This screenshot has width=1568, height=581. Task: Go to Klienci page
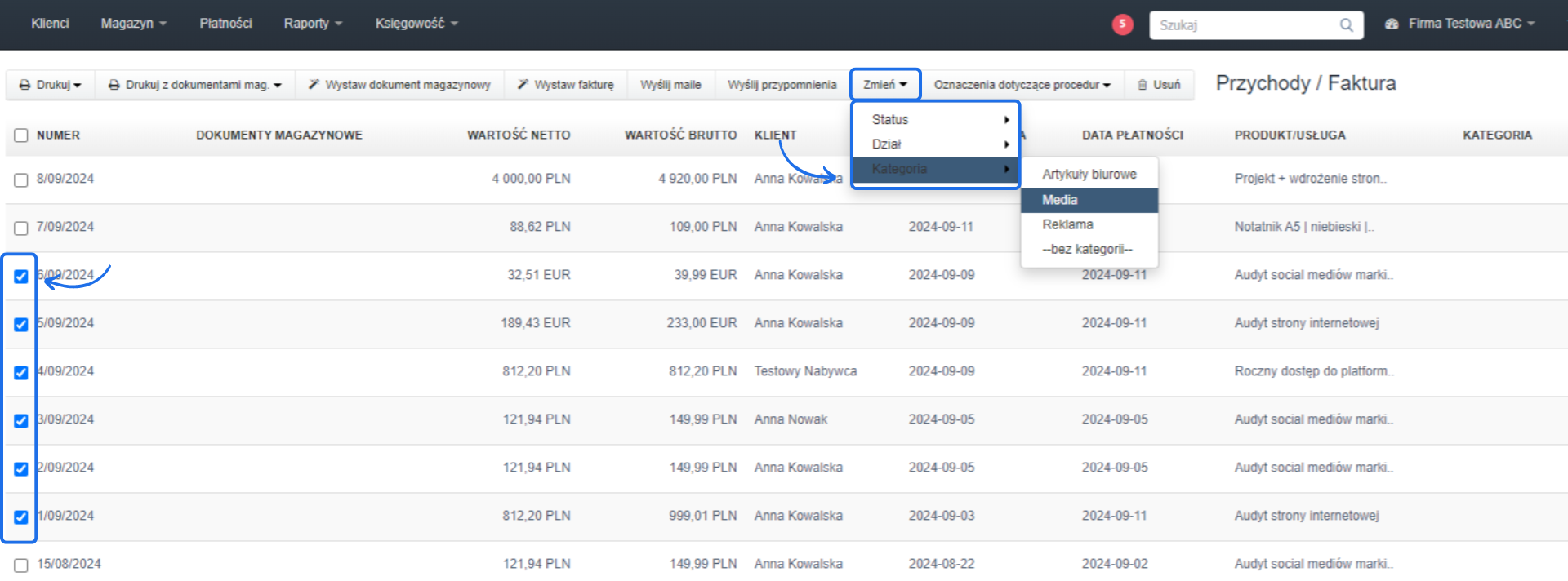[50, 24]
